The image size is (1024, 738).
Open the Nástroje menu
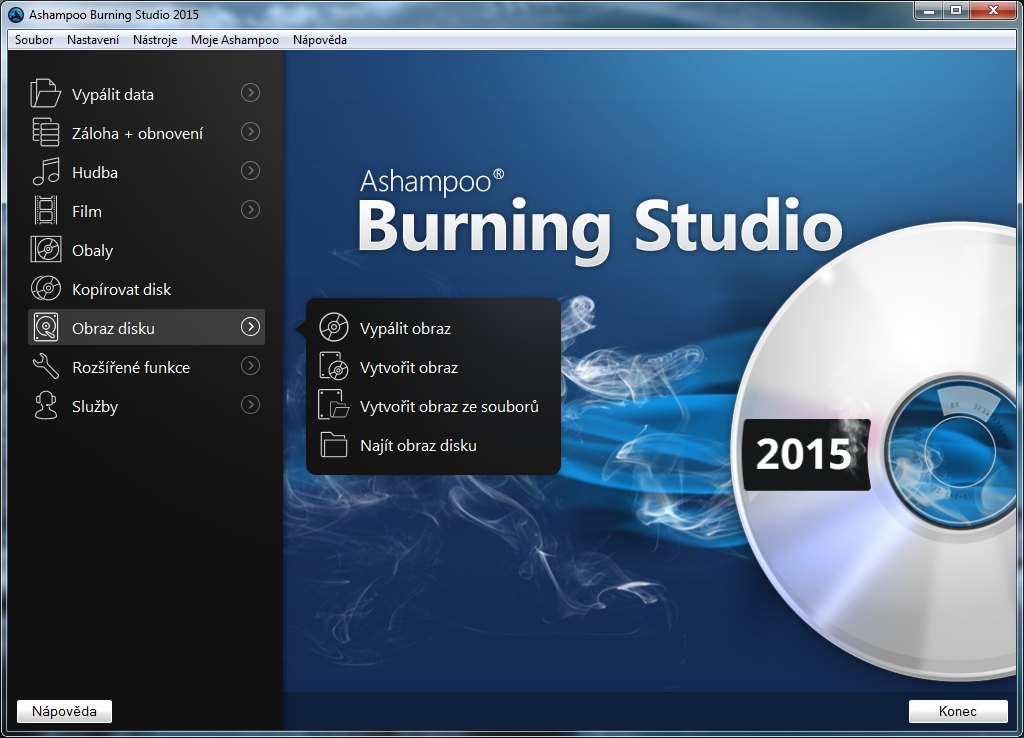[155, 40]
